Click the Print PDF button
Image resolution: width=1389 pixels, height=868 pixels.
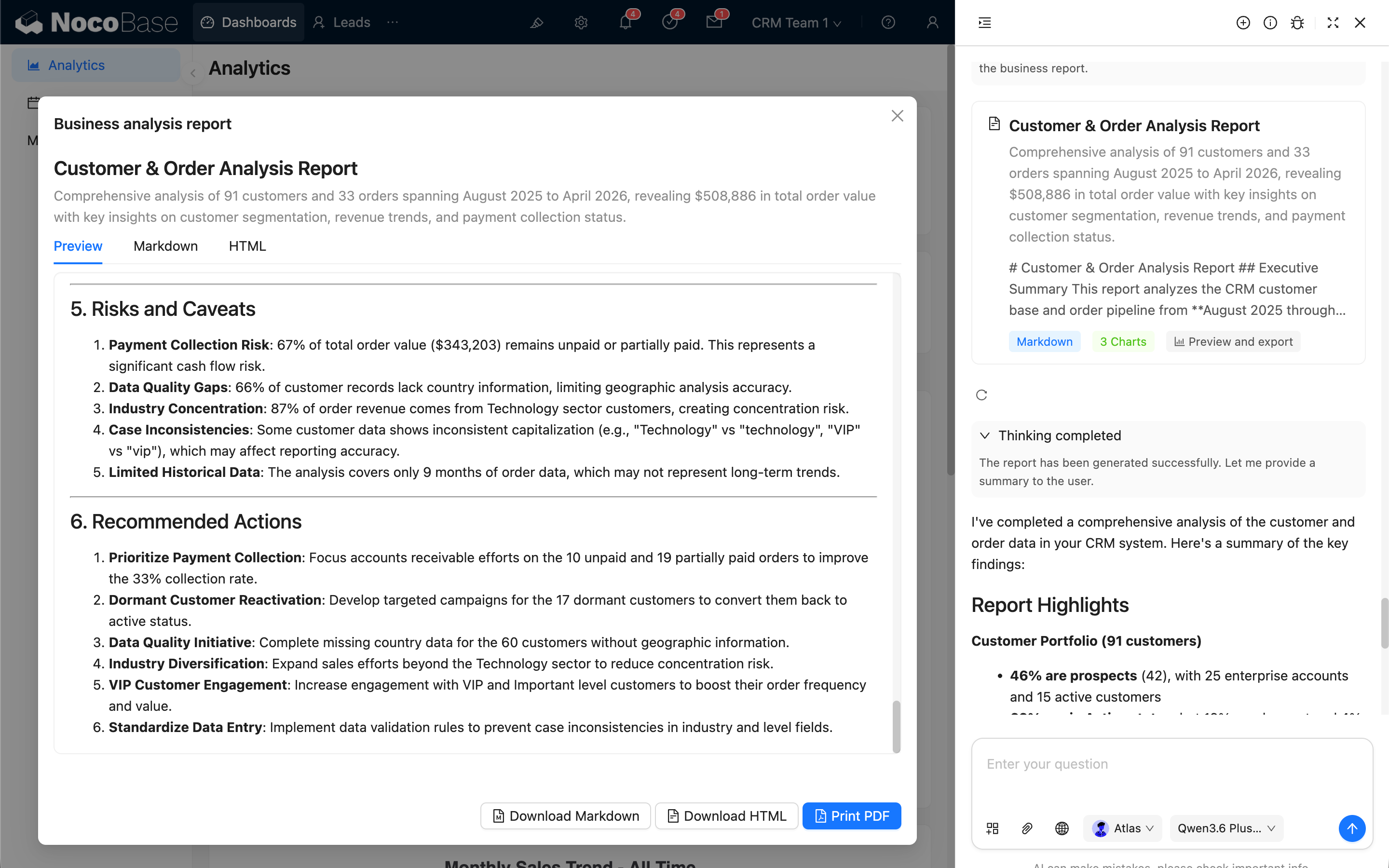852,816
